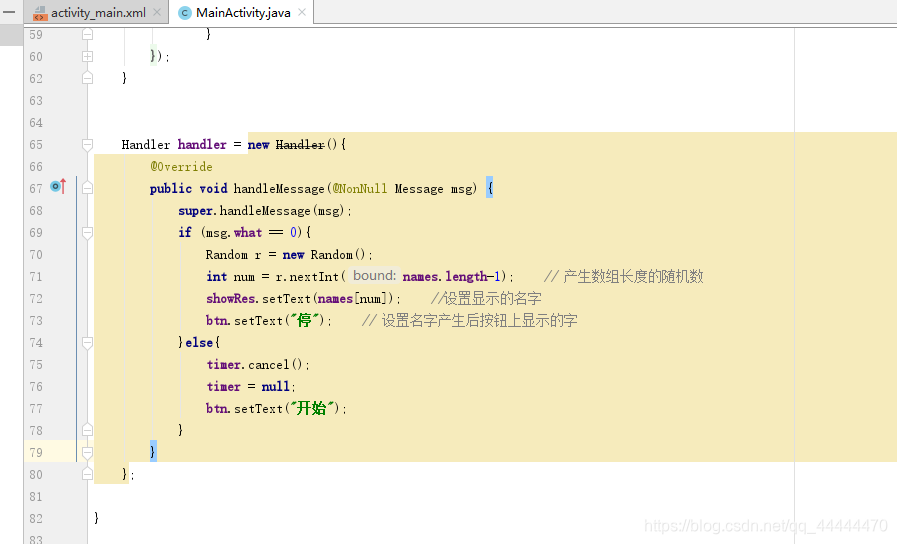This screenshot has width=897, height=544.
Task: Switch to the activity_main.xml tab
Action: (x=98, y=13)
